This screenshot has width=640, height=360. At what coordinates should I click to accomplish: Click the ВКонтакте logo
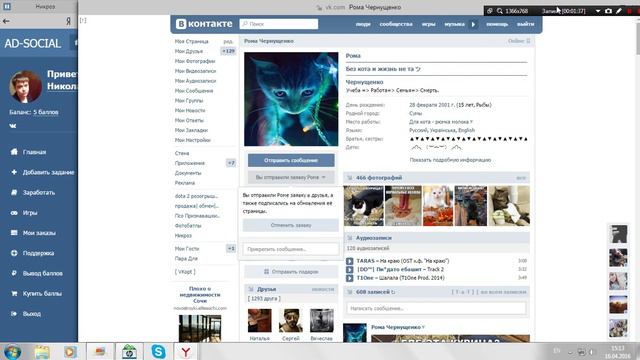point(204,24)
